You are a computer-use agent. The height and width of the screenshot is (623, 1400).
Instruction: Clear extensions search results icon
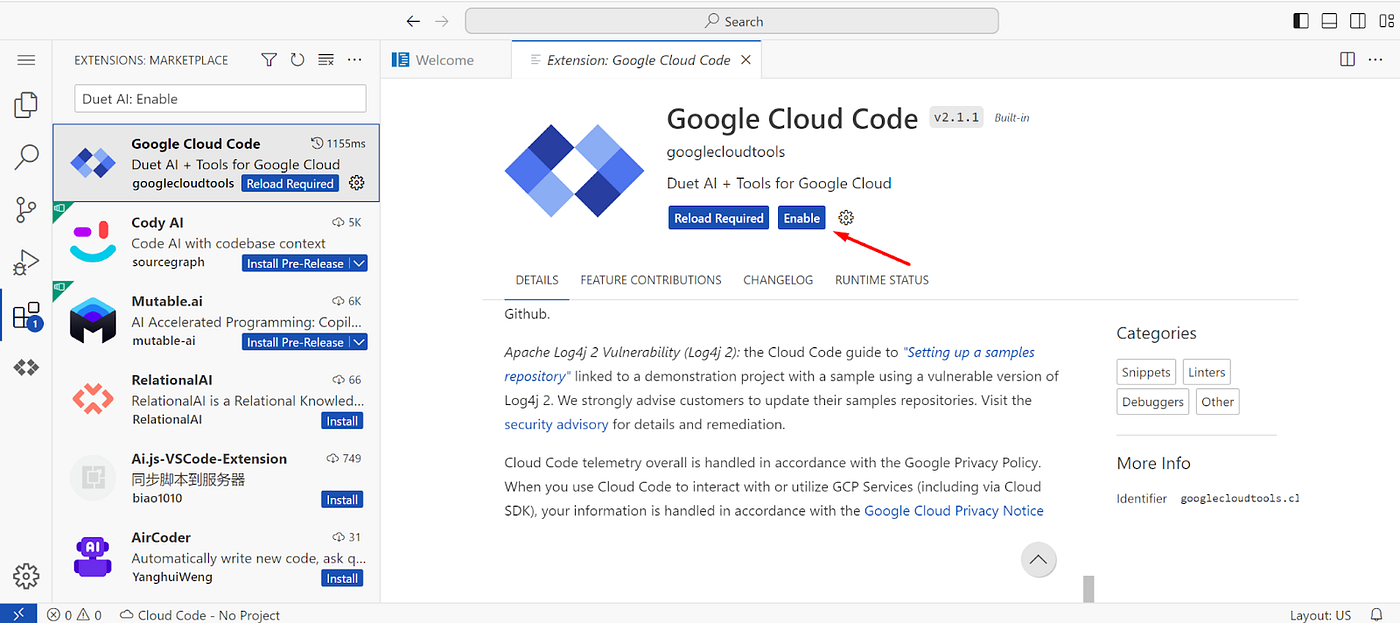326,60
